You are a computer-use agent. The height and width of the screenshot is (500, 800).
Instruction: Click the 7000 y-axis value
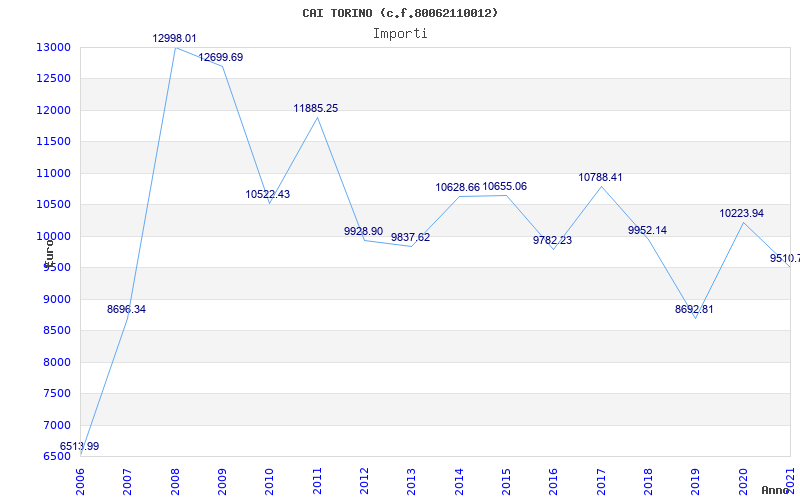pyautogui.click(x=56, y=425)
